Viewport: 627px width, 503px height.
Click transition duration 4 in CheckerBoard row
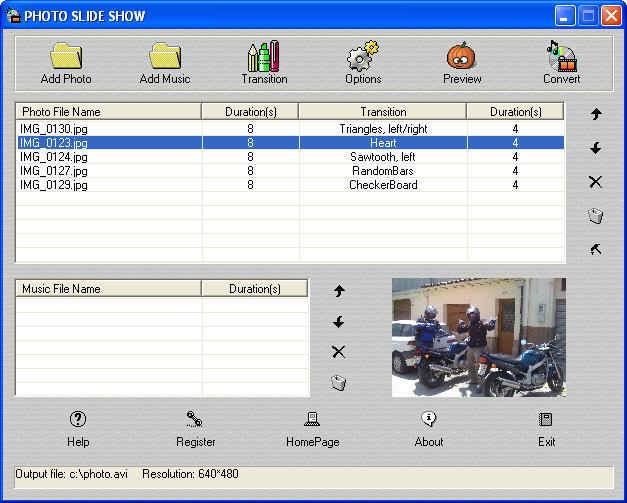click(515, 185)
